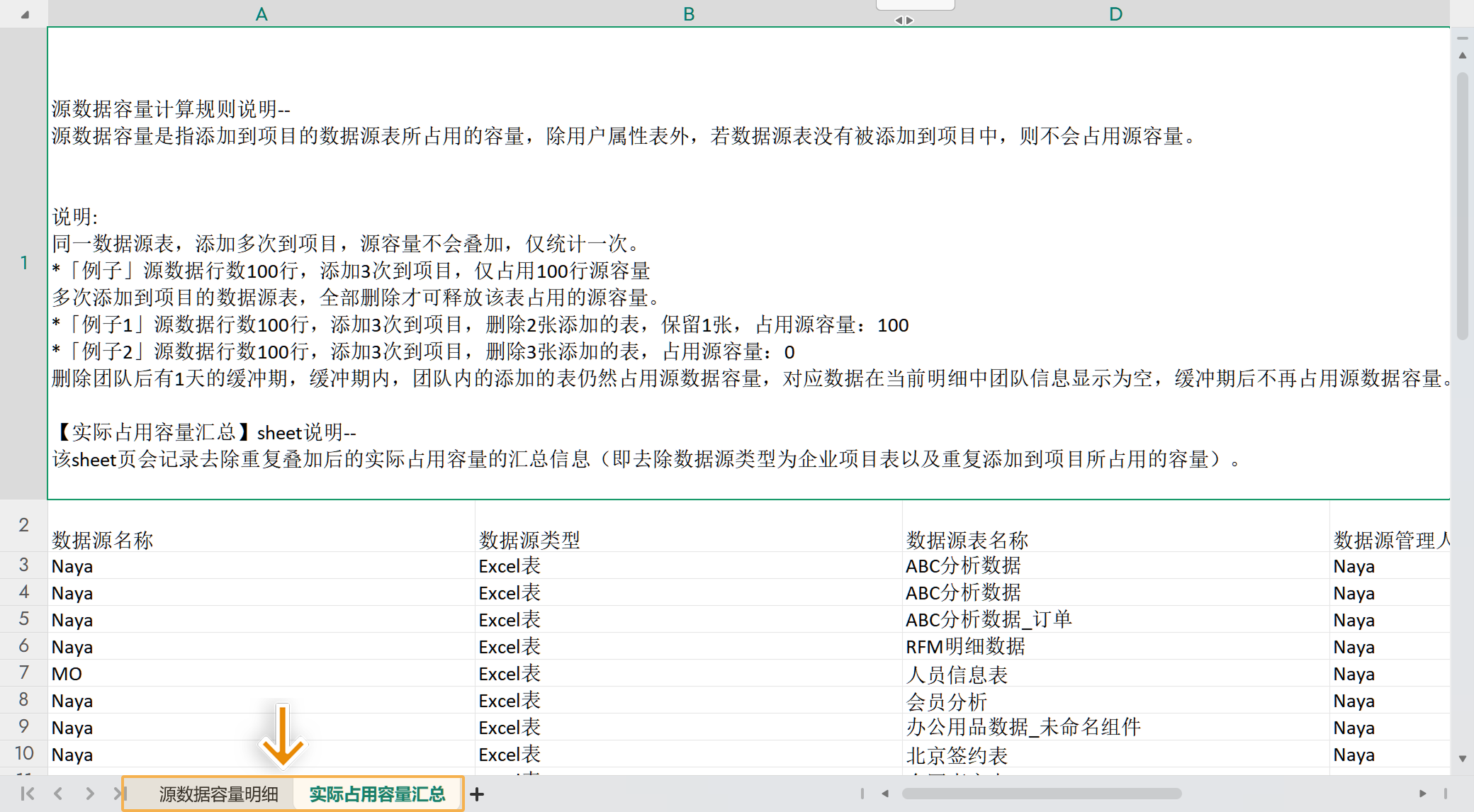Screen dimensions: 1474x812
Task: Click vertical scrollbar down arrow
Action: pyautogui.click(x=1463, y=758)
